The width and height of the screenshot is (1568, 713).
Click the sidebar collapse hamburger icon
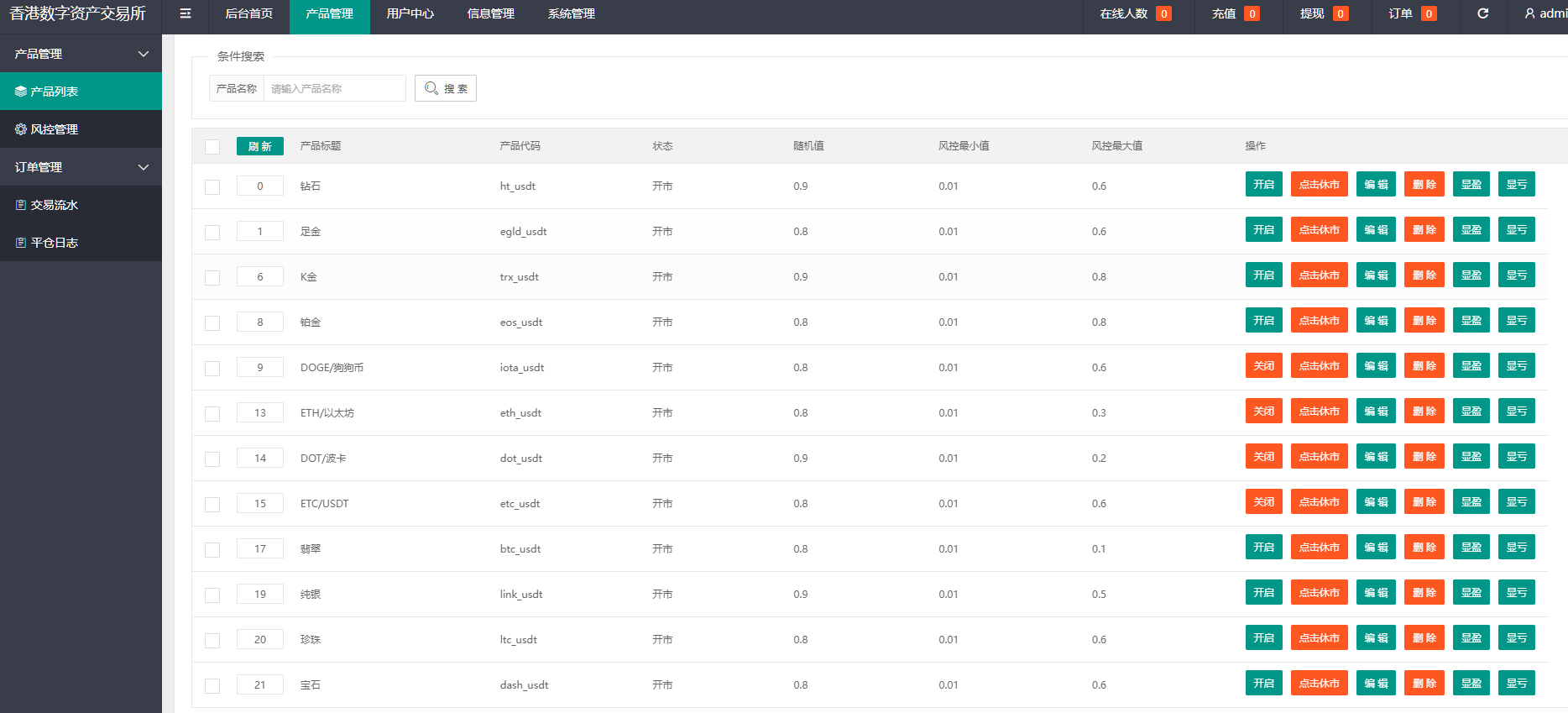coord(186,13)
